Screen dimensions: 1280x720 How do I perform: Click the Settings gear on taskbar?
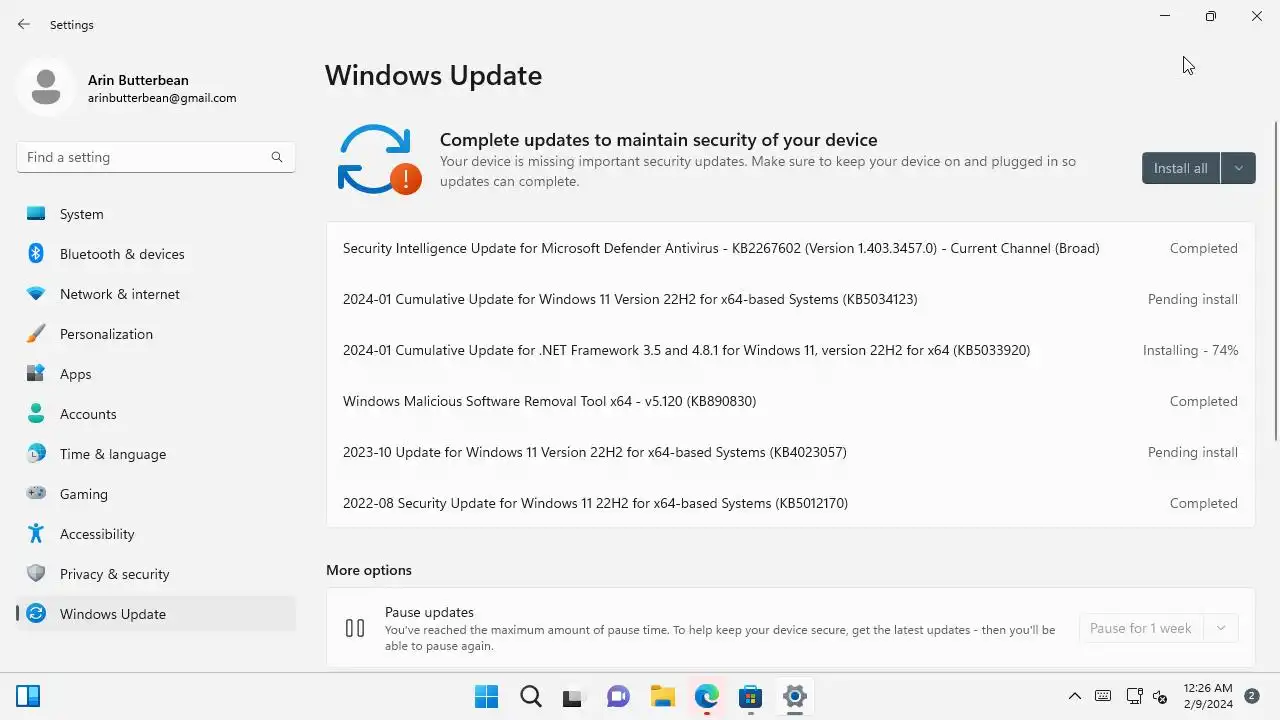pyautogui.click(x=794, y=697)
